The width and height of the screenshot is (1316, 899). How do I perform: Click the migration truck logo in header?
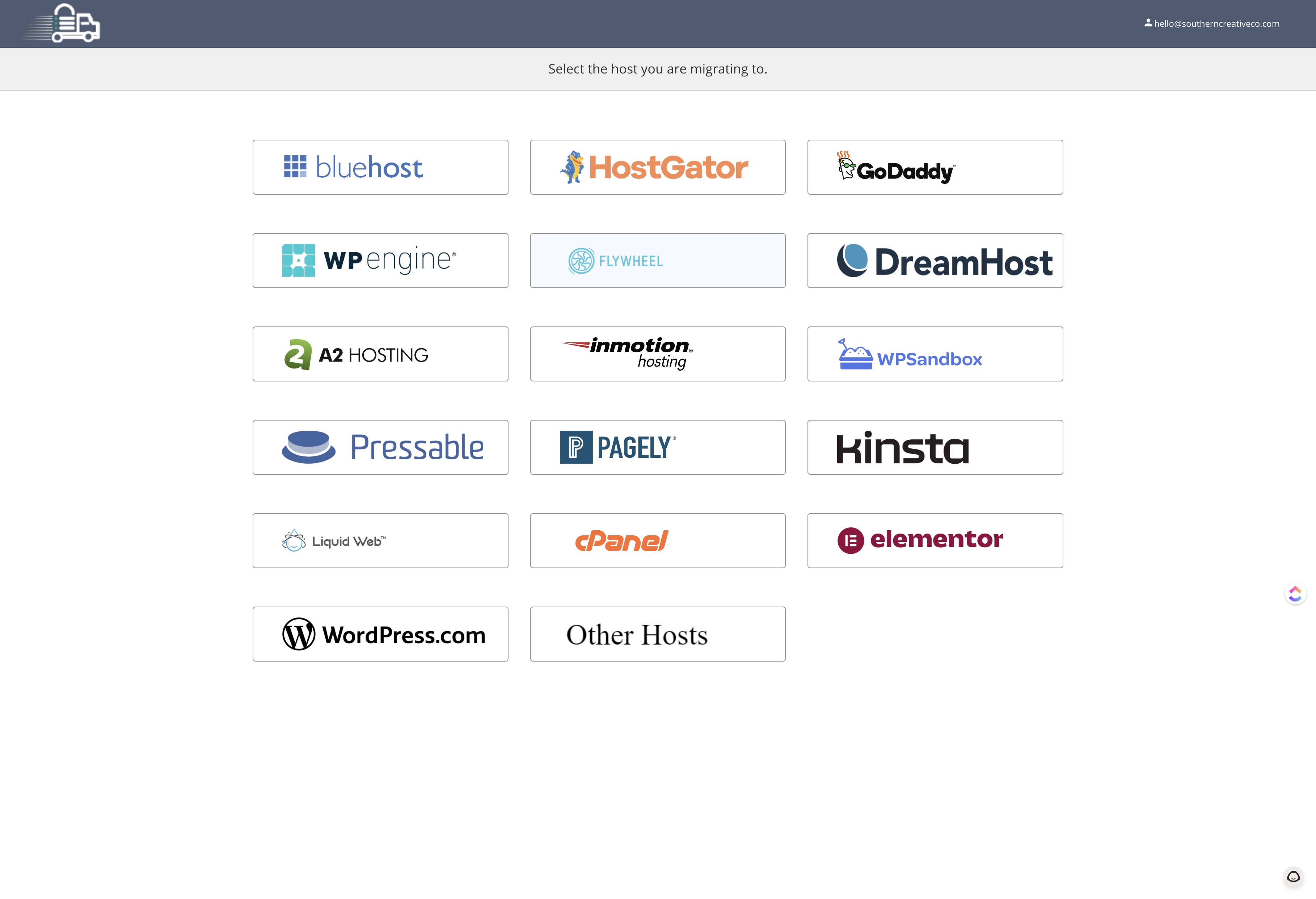[61, 23]
